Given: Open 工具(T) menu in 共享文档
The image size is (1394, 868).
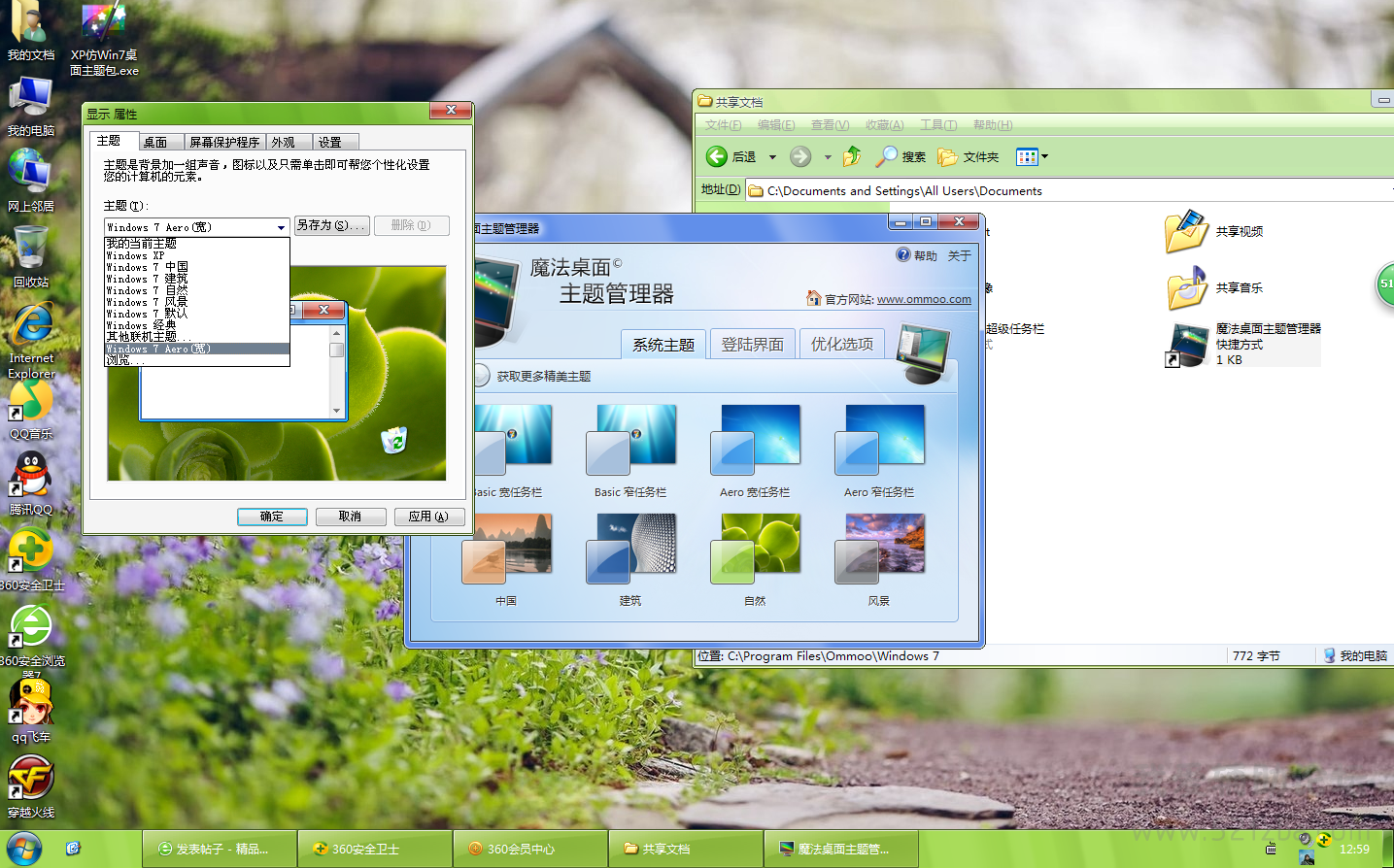Looking at the screenshot, I should point(938,125).
